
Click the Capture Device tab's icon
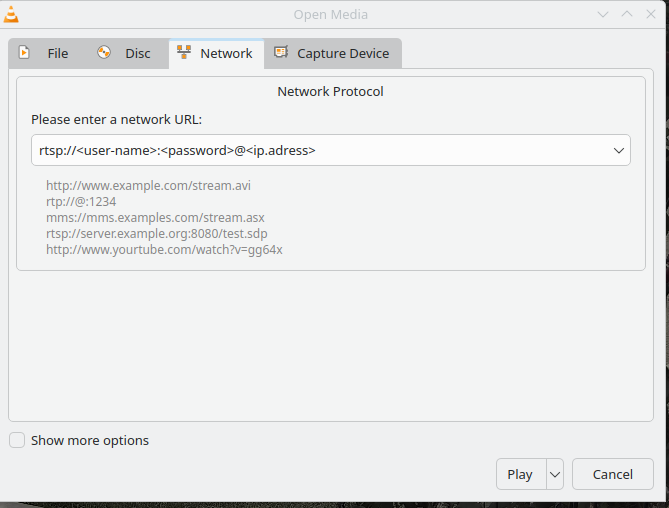click(281, 53)
